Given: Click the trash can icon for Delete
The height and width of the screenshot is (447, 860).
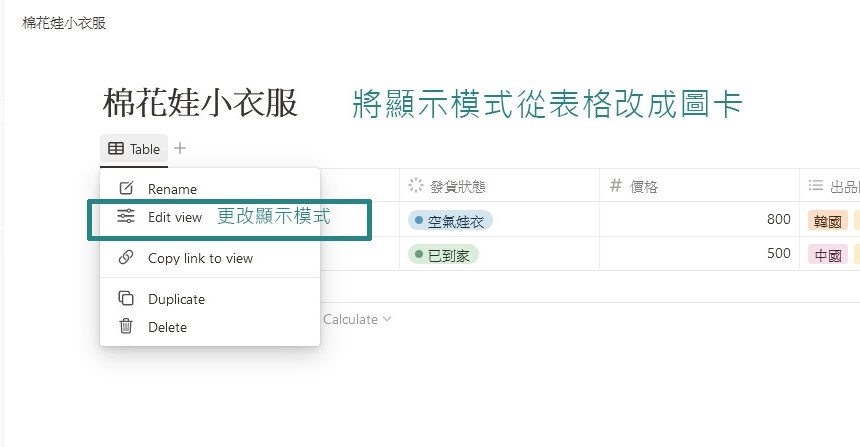Looking at the screenshot, I should [126, 326].
